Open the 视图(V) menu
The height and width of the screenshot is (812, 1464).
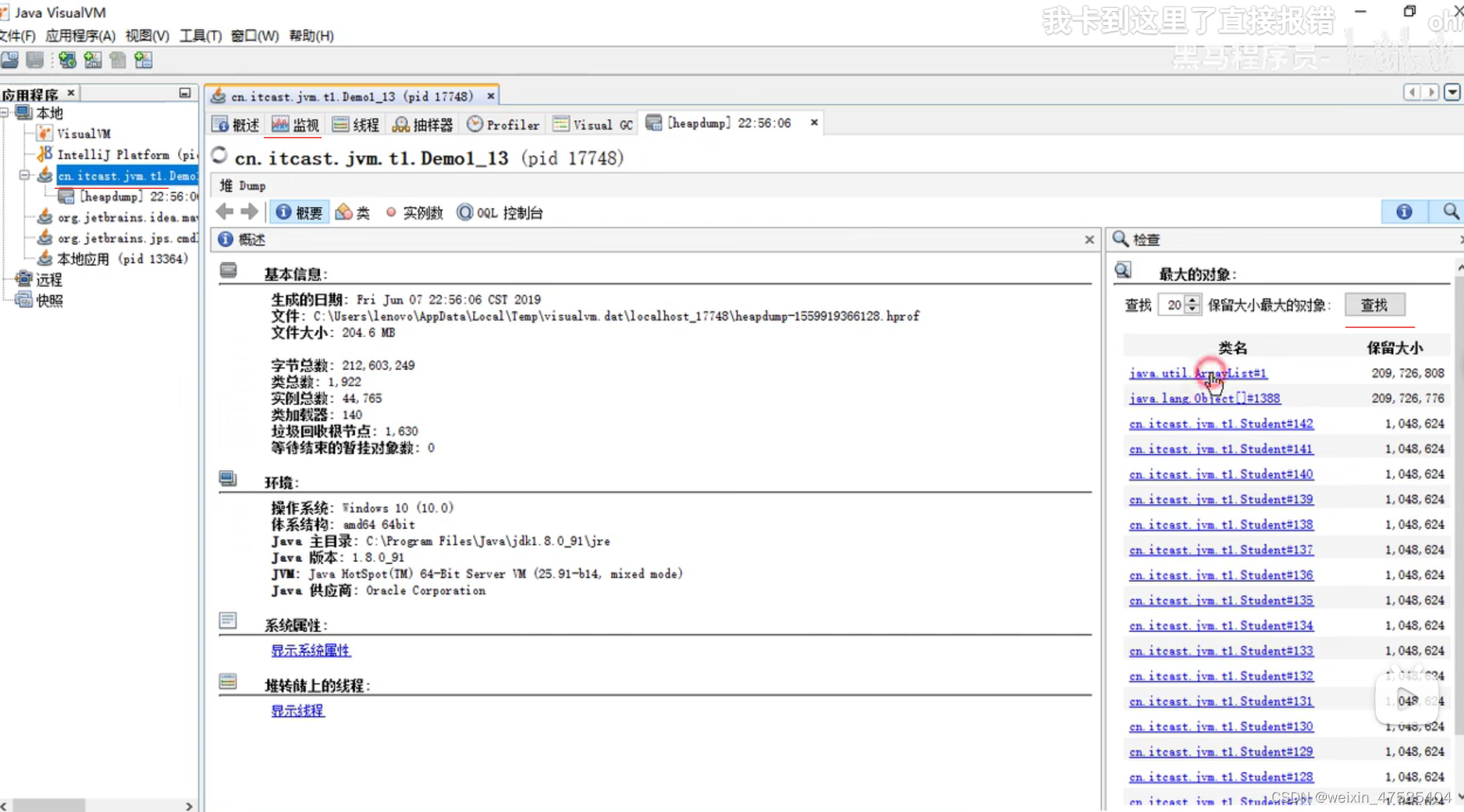pos(147,35)
